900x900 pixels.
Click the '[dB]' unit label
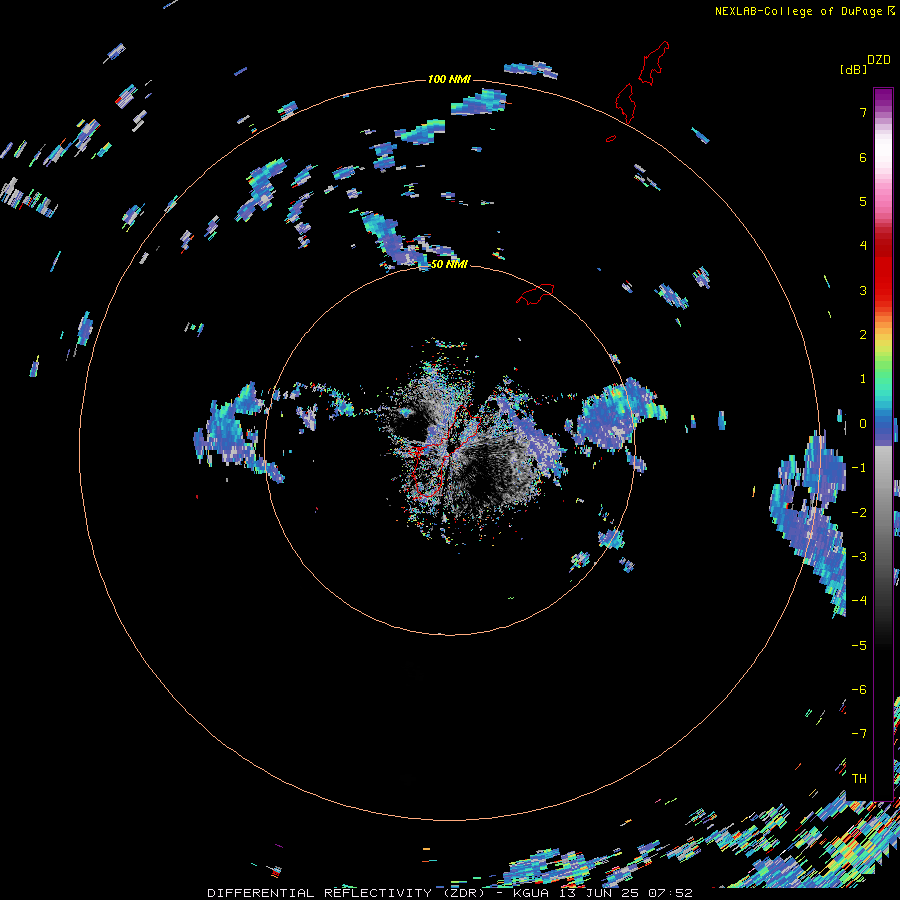point(853,69)
